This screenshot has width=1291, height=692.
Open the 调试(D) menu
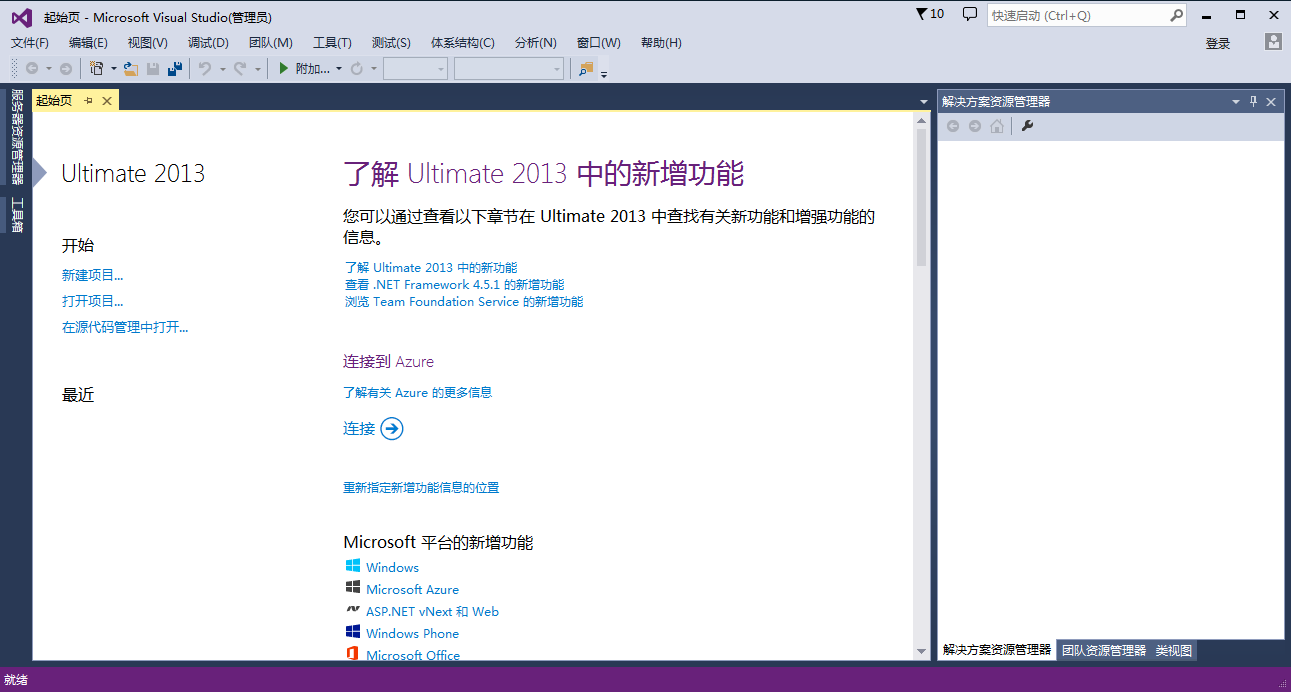208,43
